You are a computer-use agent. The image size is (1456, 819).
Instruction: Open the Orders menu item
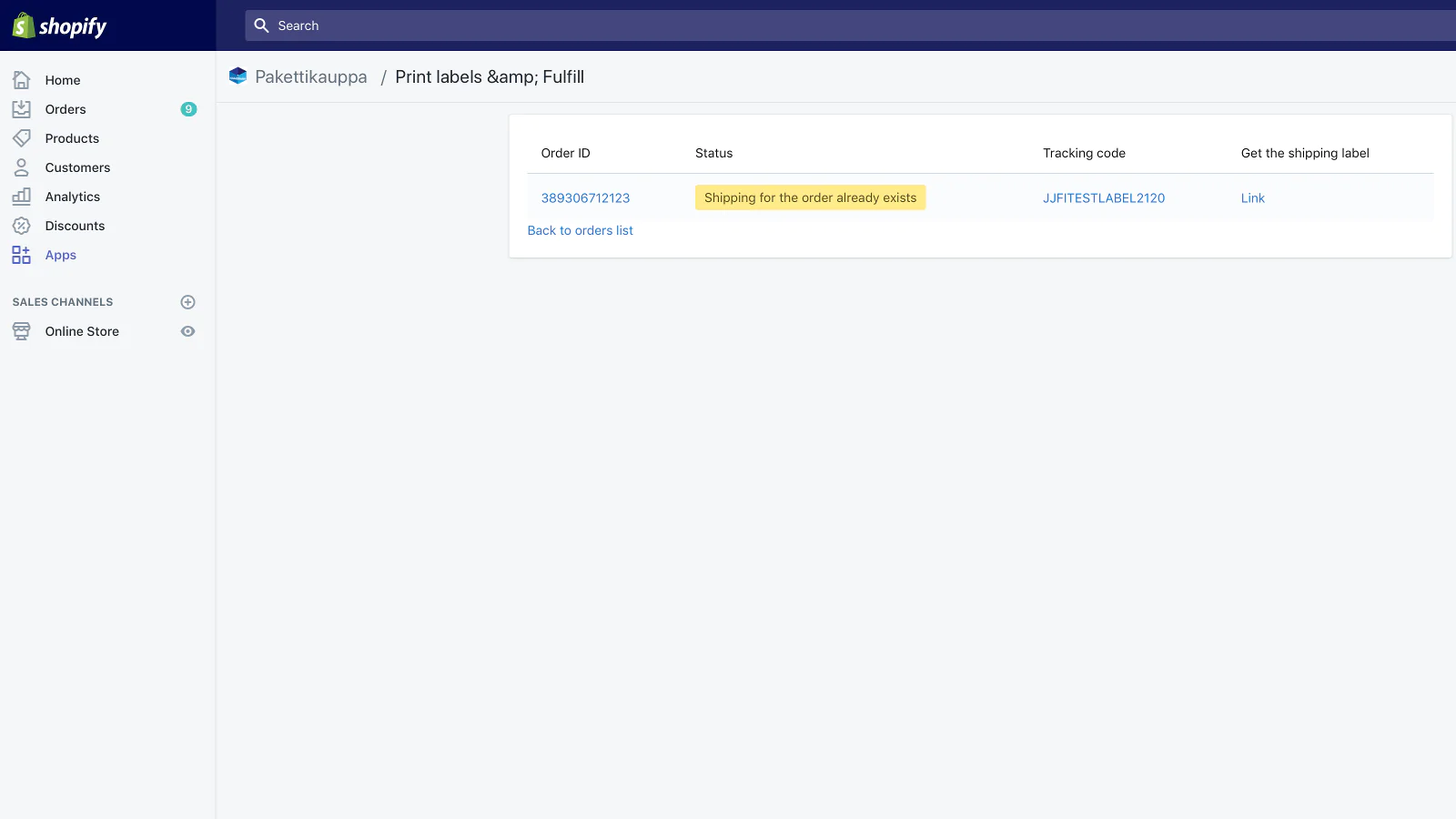pos(66,109)
